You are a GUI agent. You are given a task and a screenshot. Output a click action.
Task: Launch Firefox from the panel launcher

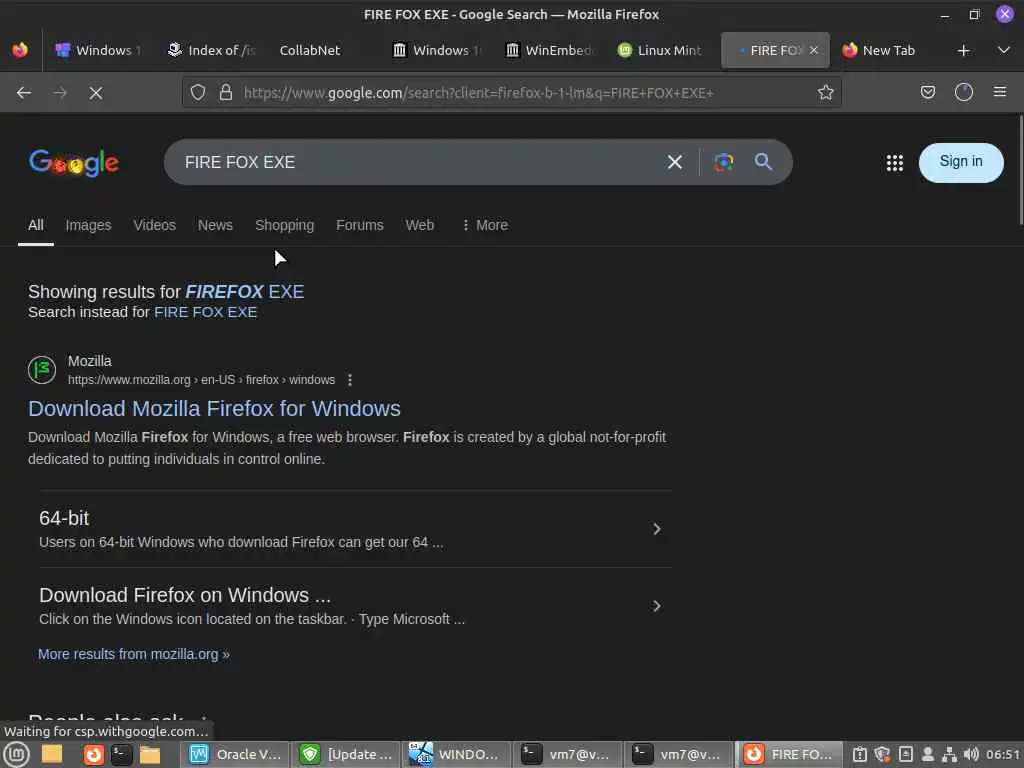pos(93,755)
